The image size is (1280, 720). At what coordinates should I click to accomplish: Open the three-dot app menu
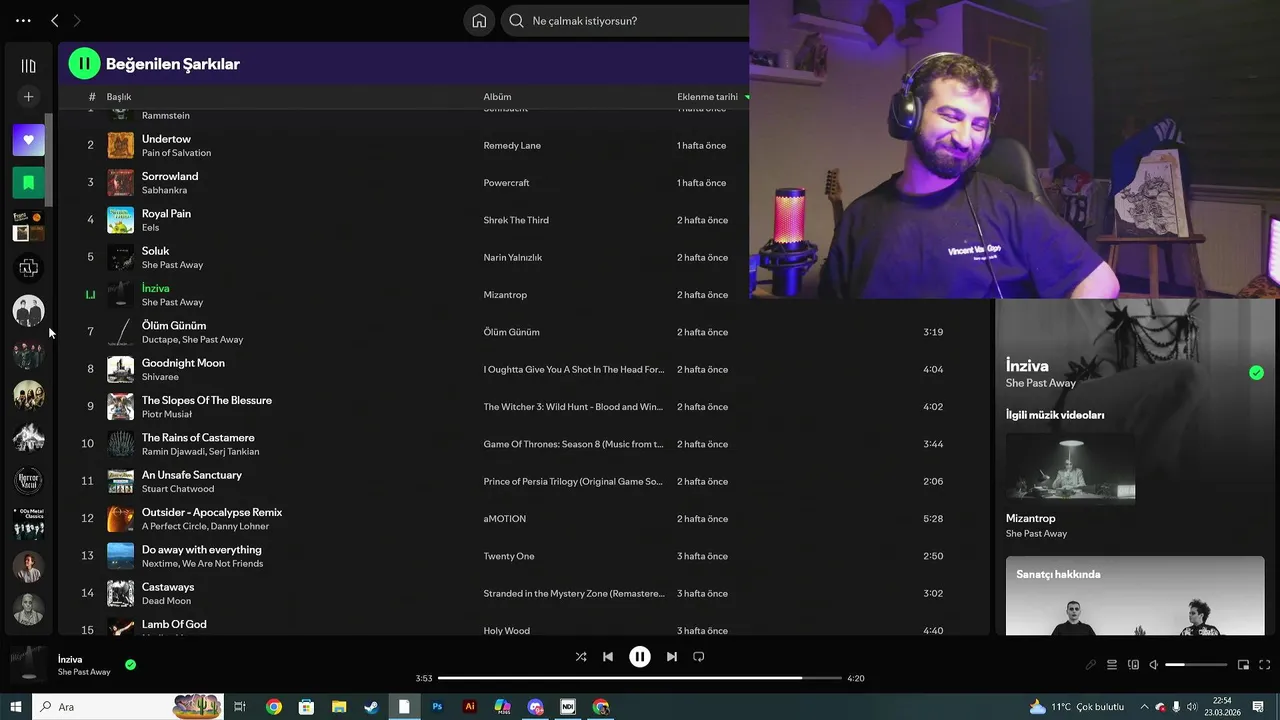23,20
